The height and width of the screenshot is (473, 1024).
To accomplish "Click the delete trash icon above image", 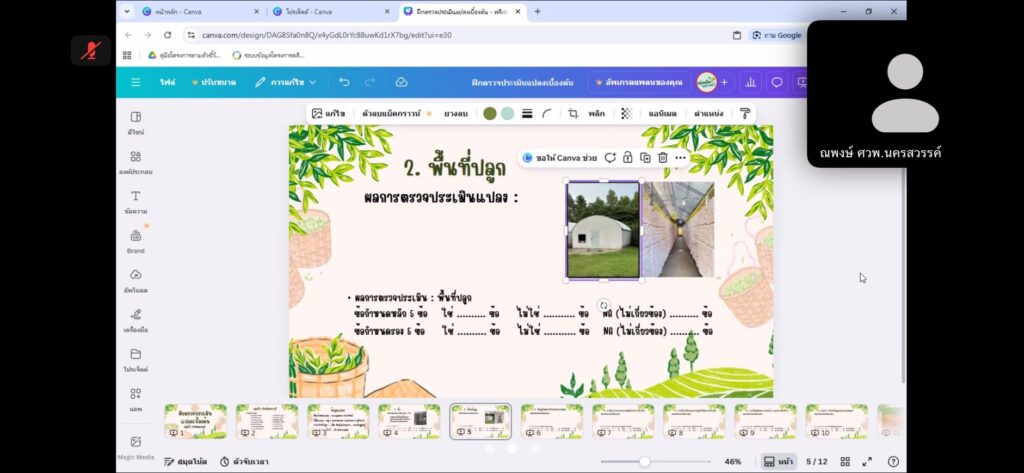I will [662, 158].
